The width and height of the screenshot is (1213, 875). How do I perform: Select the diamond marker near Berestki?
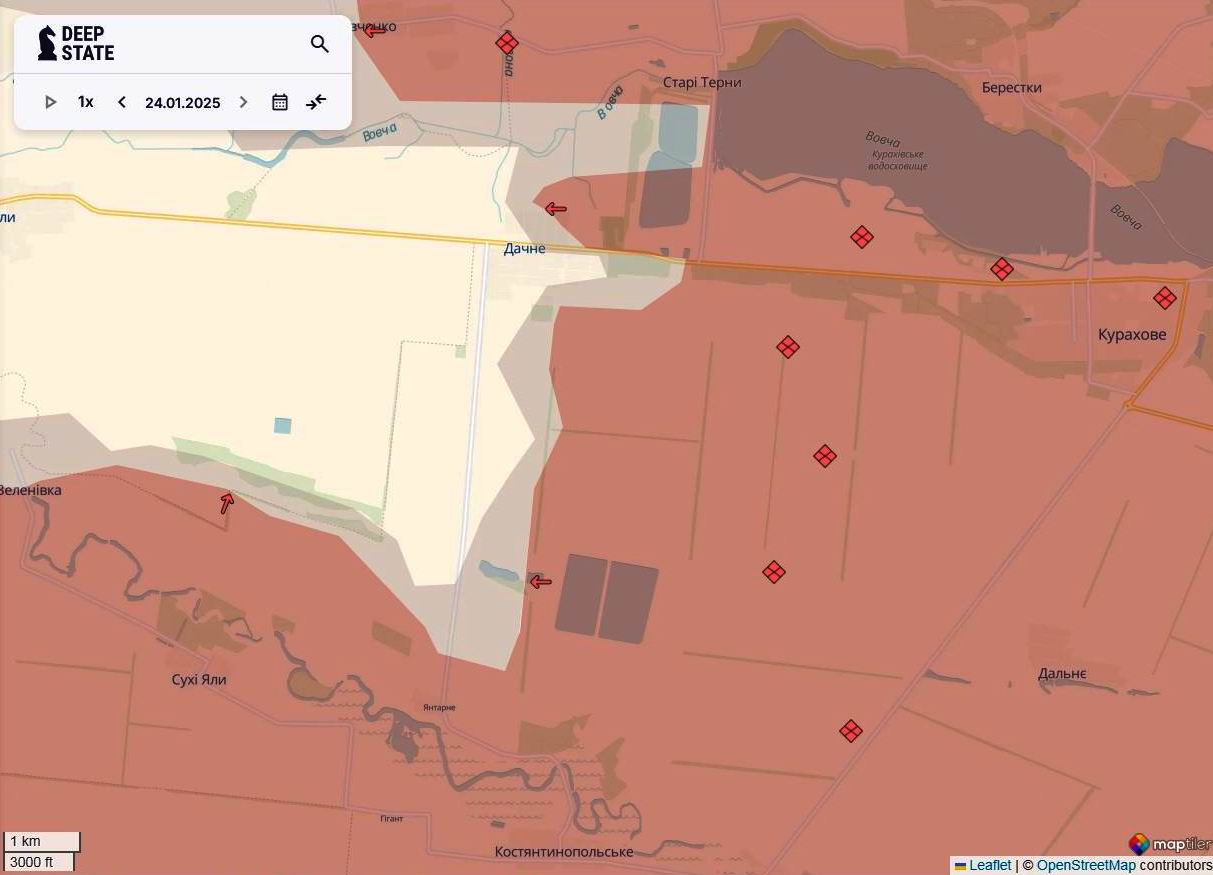point(1001,268)
